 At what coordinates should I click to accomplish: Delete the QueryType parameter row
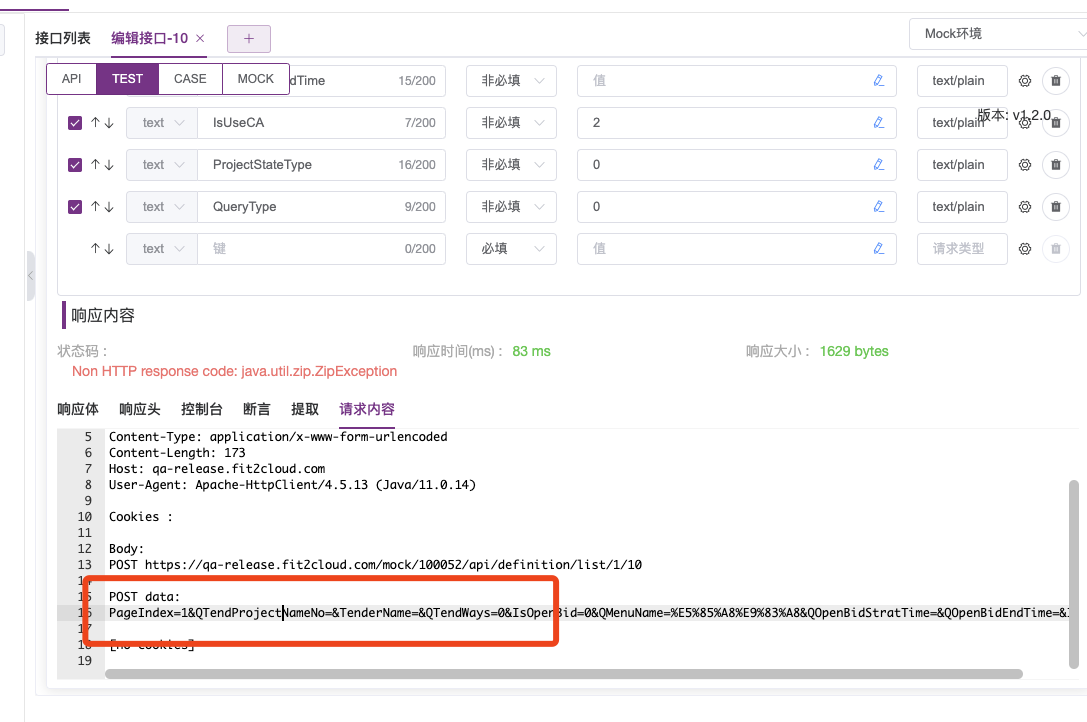1056,207
